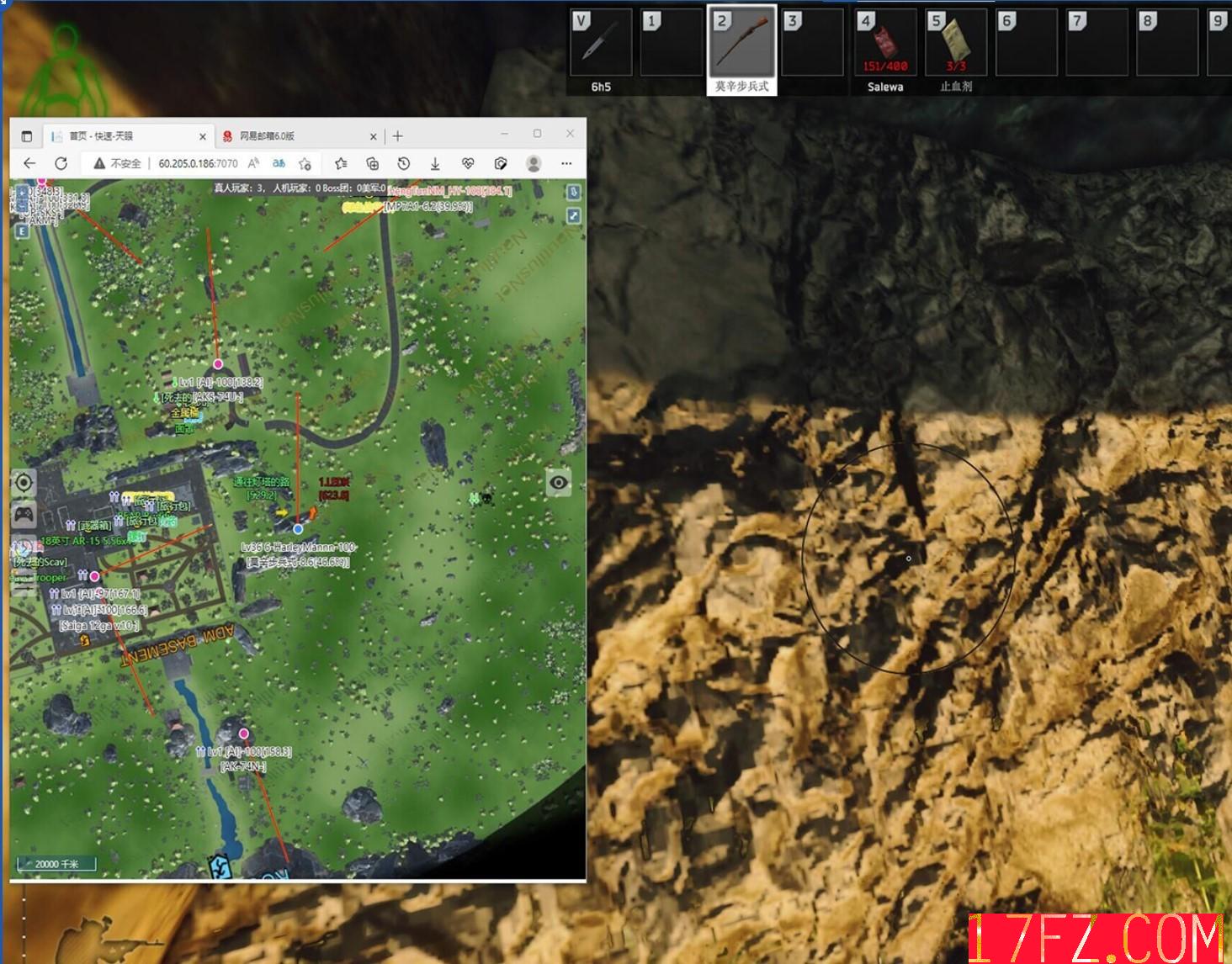The width and height of the screenshot is (1232, 964).
Task: Click the gamepad icon on map sidebar
Action: point(24,513)
